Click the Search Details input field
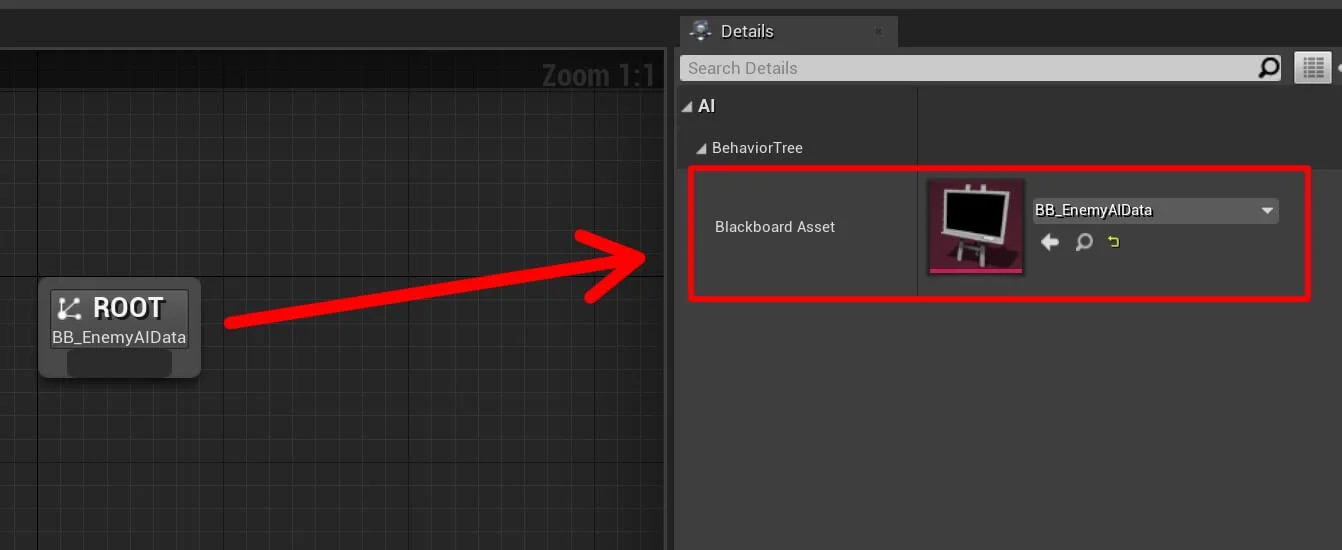This screenshot has height=550, width=1342. click(968, 68)
